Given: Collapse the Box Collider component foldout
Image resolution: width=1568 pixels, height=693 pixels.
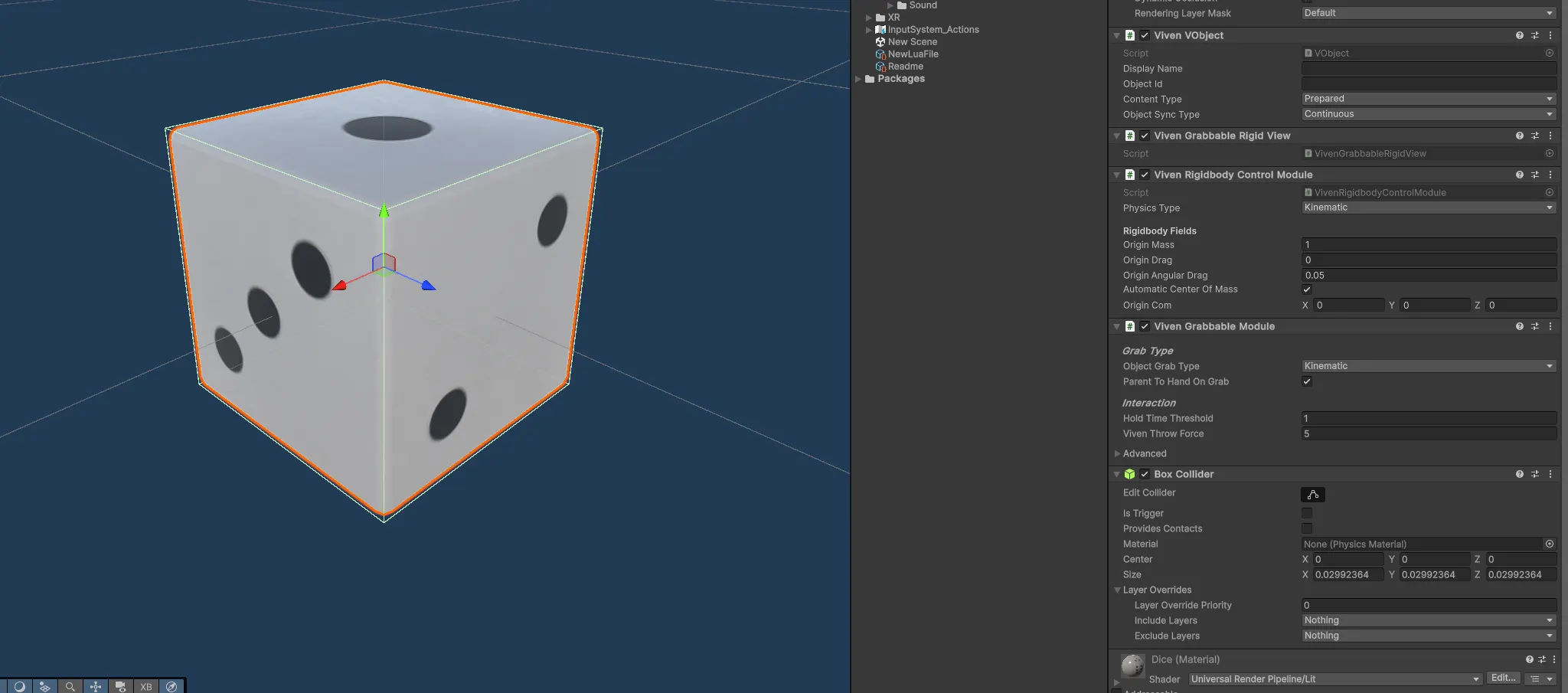Looking at the screenshot, I should coord(1117,474).
